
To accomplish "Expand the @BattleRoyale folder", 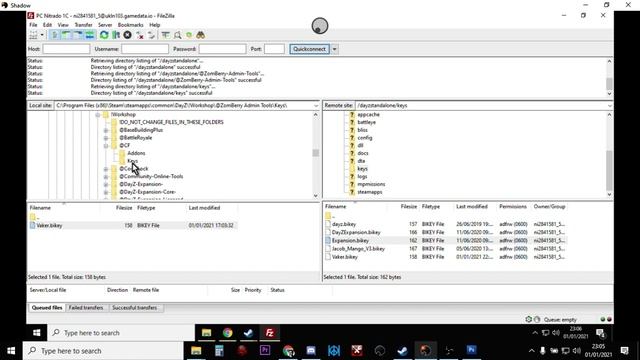I will (106, 138).
